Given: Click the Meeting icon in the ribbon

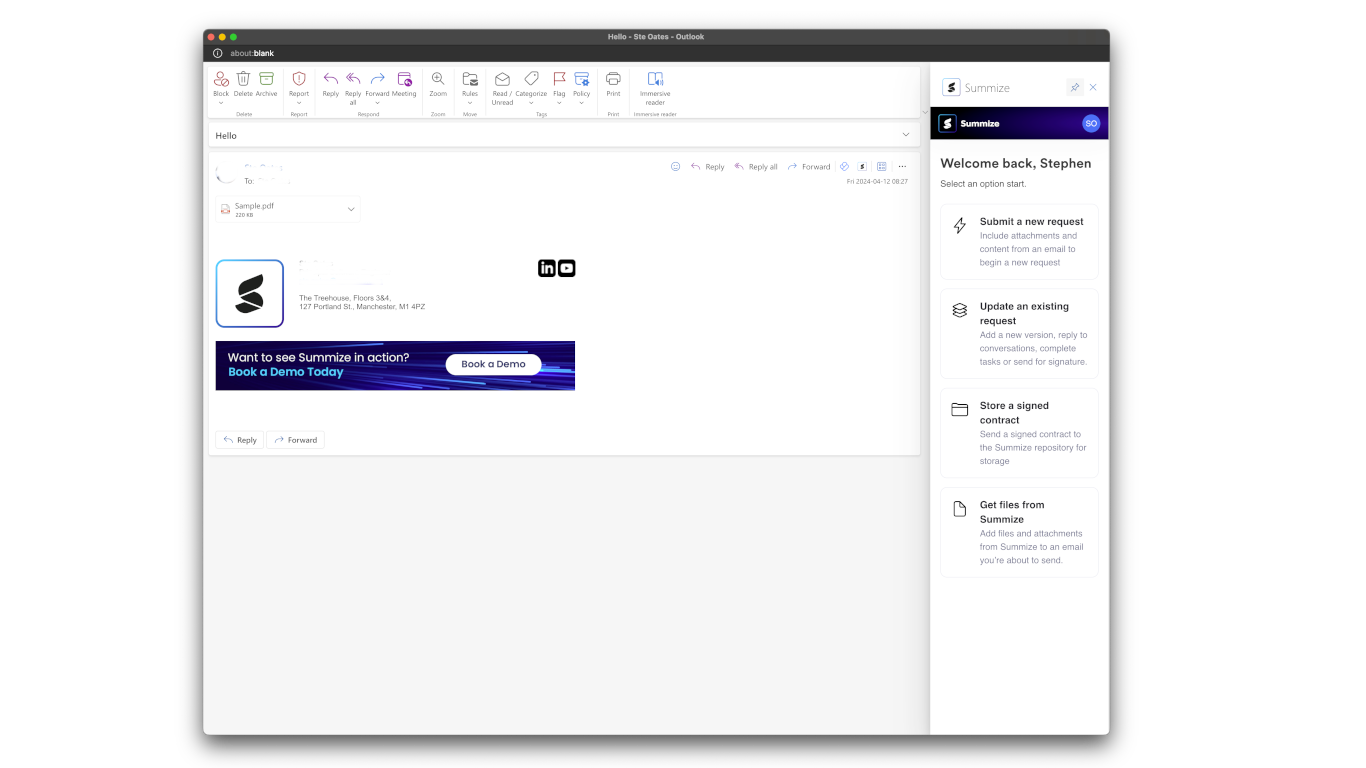Looking at the screenshot, I should tap(404, 79).
